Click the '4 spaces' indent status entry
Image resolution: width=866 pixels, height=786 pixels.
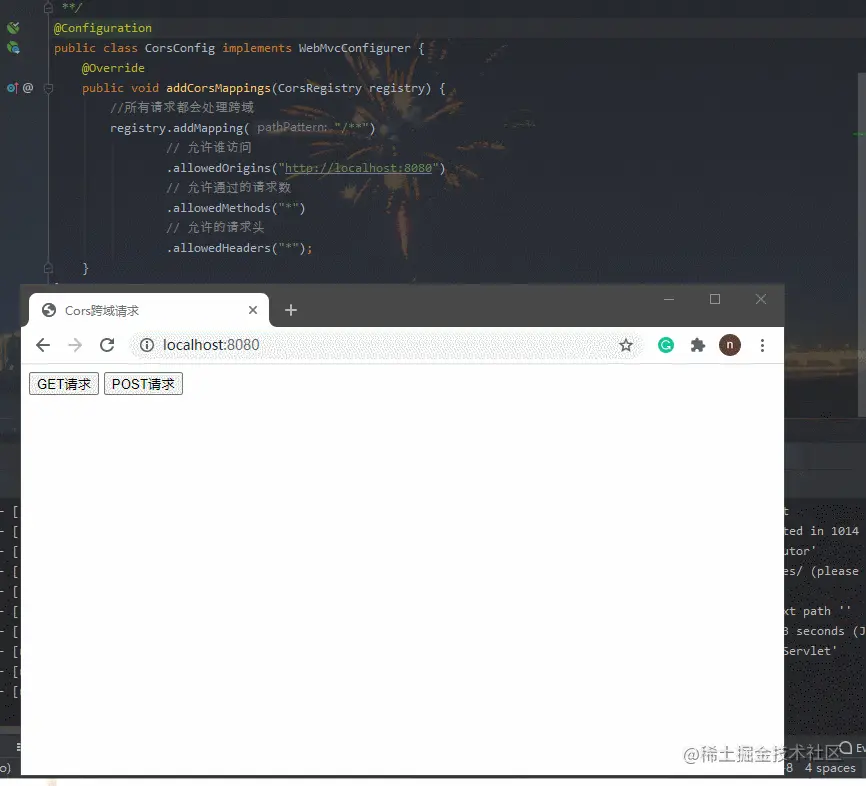[x=830, y=768]
